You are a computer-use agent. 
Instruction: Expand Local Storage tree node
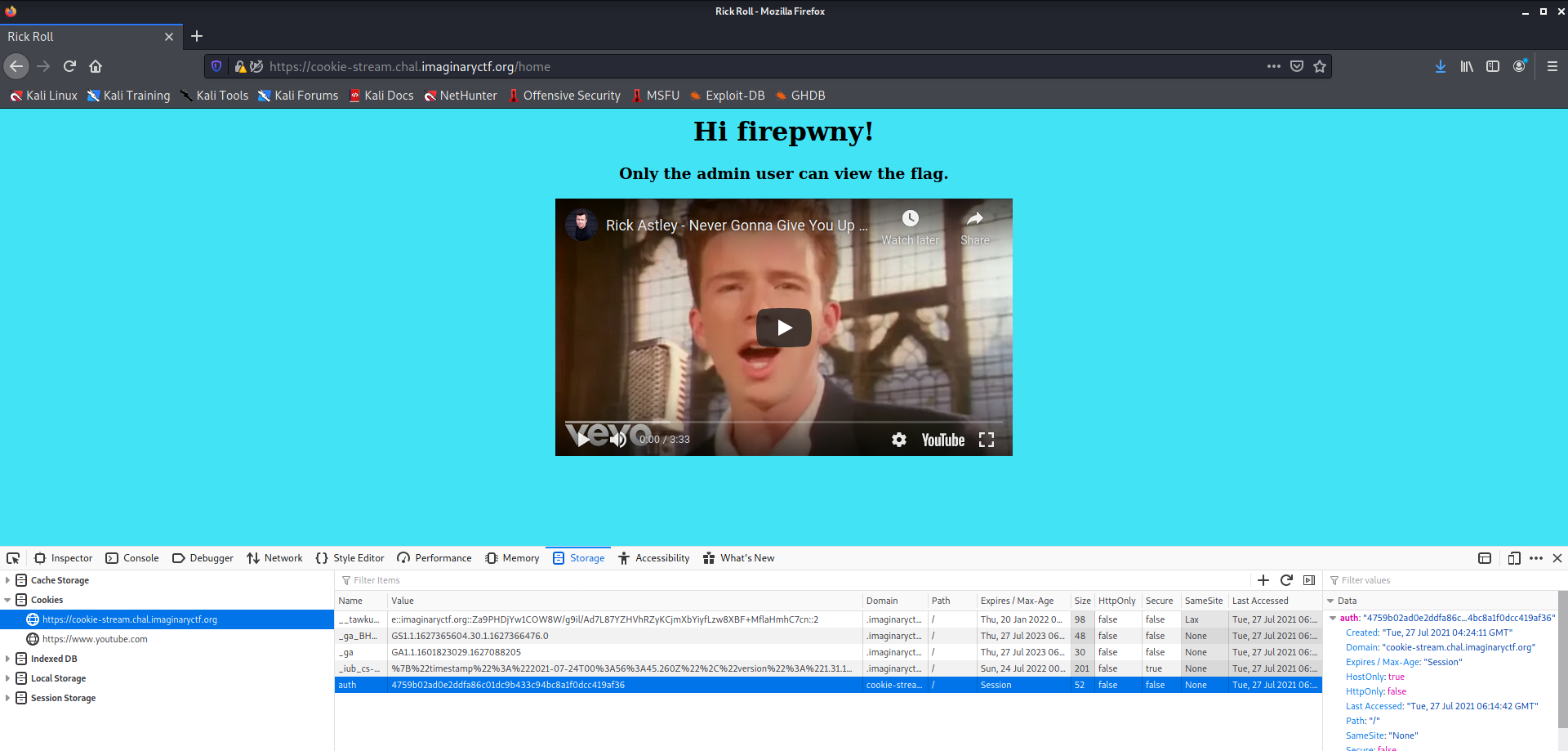tap(8, 678)
